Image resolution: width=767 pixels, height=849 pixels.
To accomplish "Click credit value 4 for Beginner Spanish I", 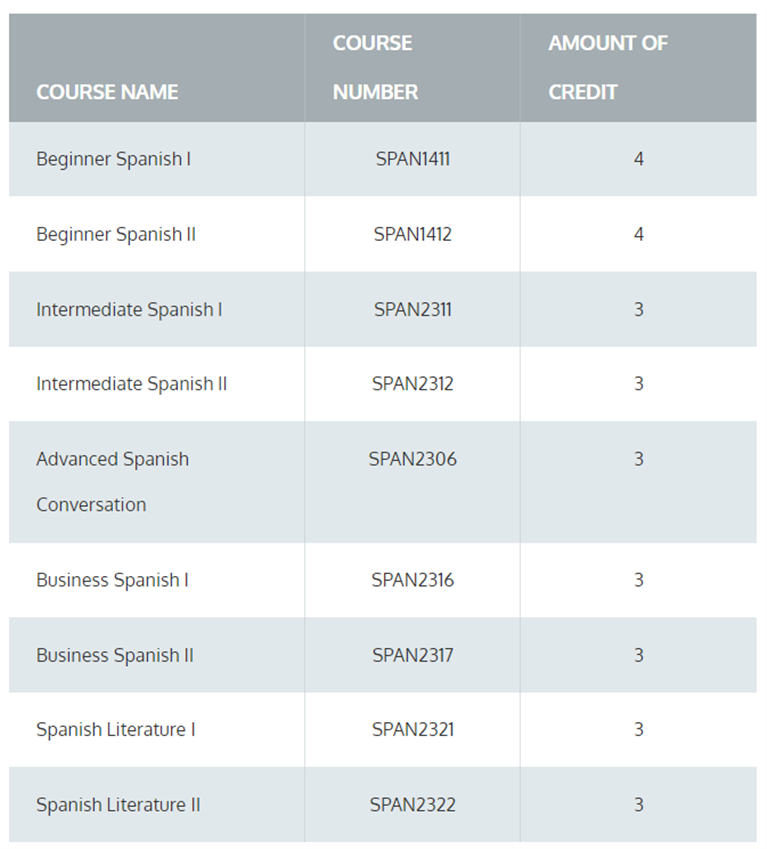I will (639, 159).
